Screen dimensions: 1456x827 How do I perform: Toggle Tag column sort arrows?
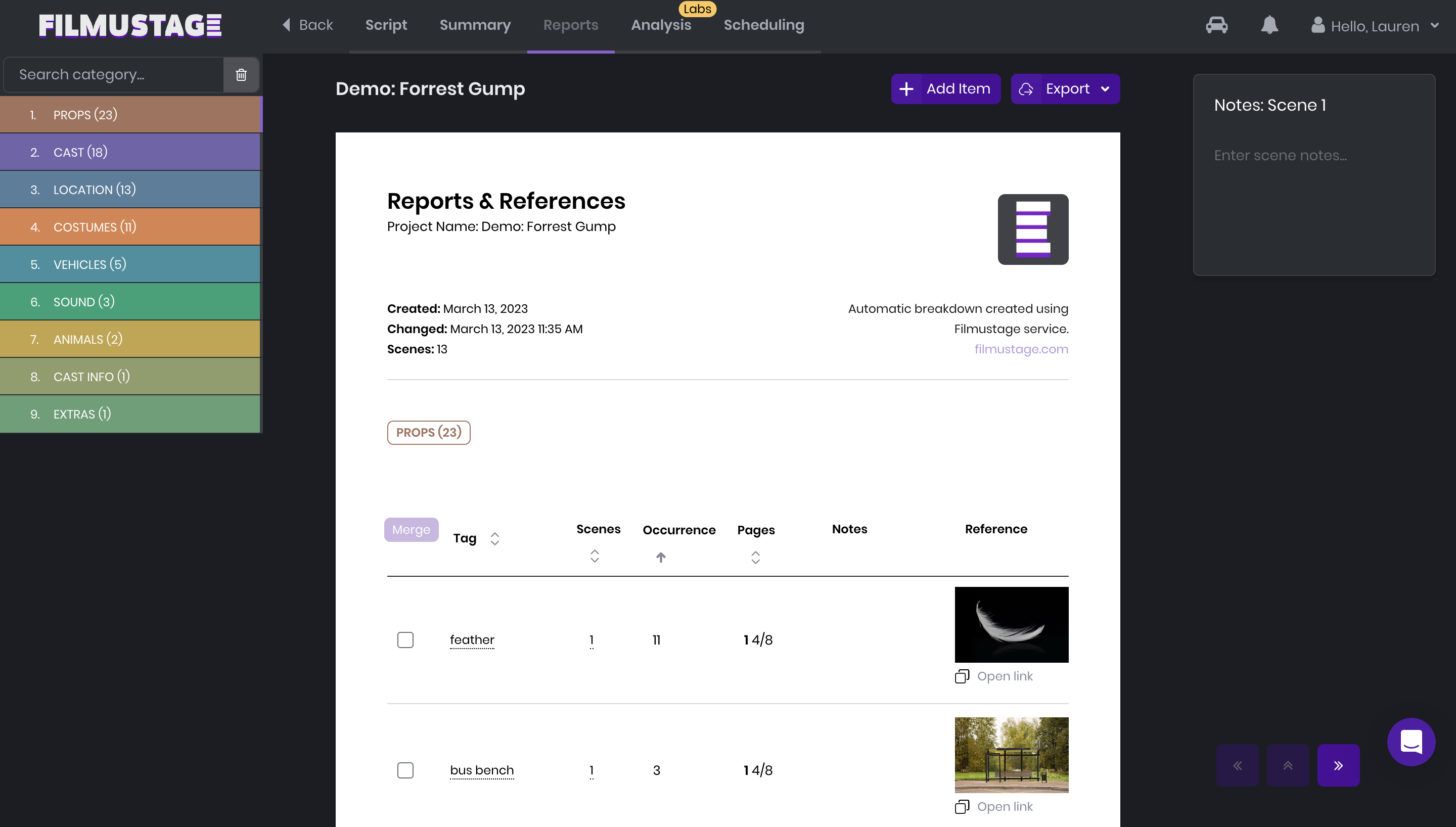click(494, 538)
